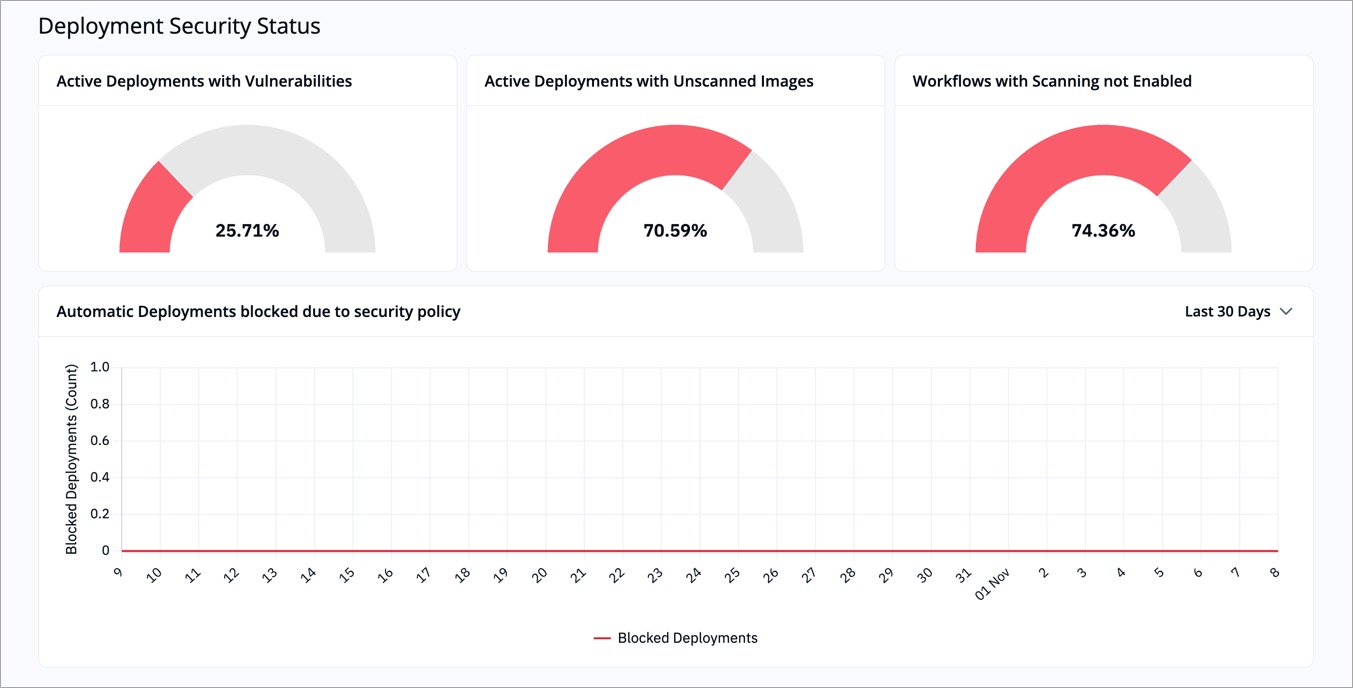Screen dimensions: 1353x688
Task: Open the Last 30 Days dropdown
Action: click(1239, 311)
